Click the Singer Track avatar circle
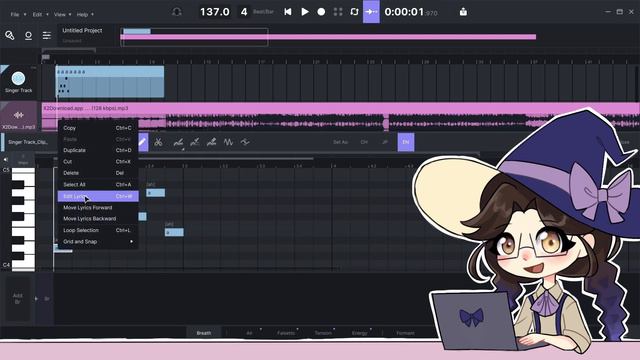This screenshot has width=640, height=360. click(x=18, y=78)
